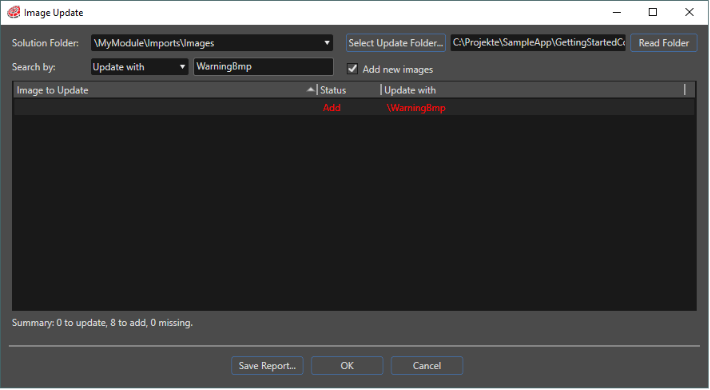
Task: Uncheck the Add new images checkbox
Action: tap(352, 69)
